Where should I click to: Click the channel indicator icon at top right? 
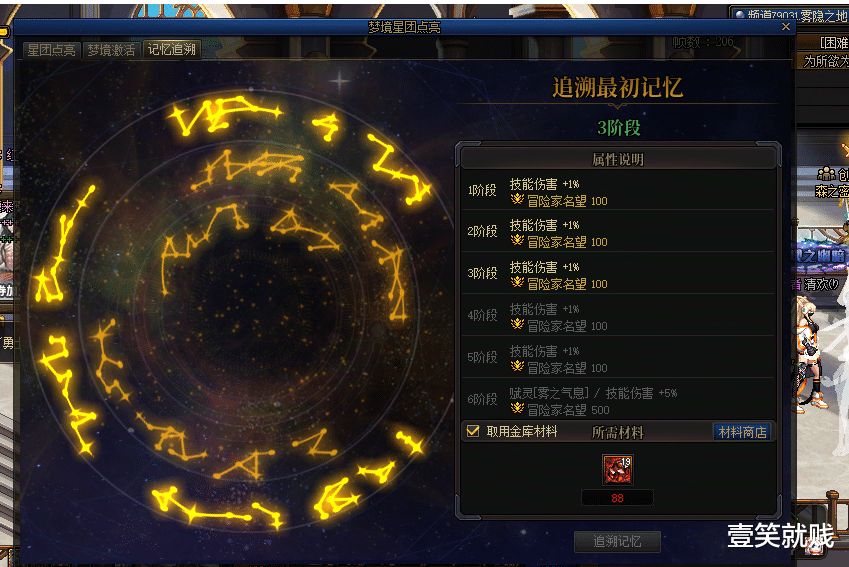(740, 15)
